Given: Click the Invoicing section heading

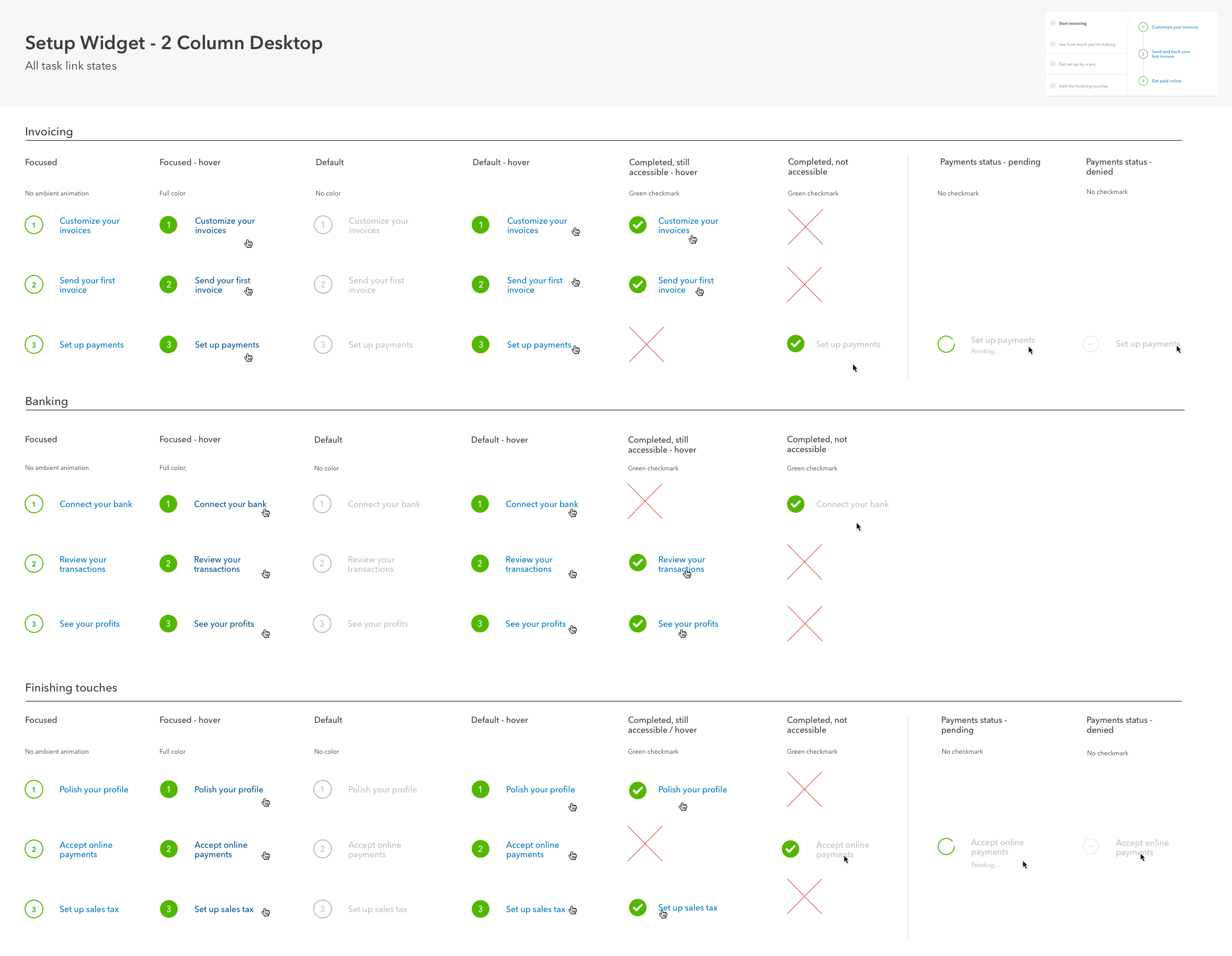Looking at the screenshot, I should (49, 131).
